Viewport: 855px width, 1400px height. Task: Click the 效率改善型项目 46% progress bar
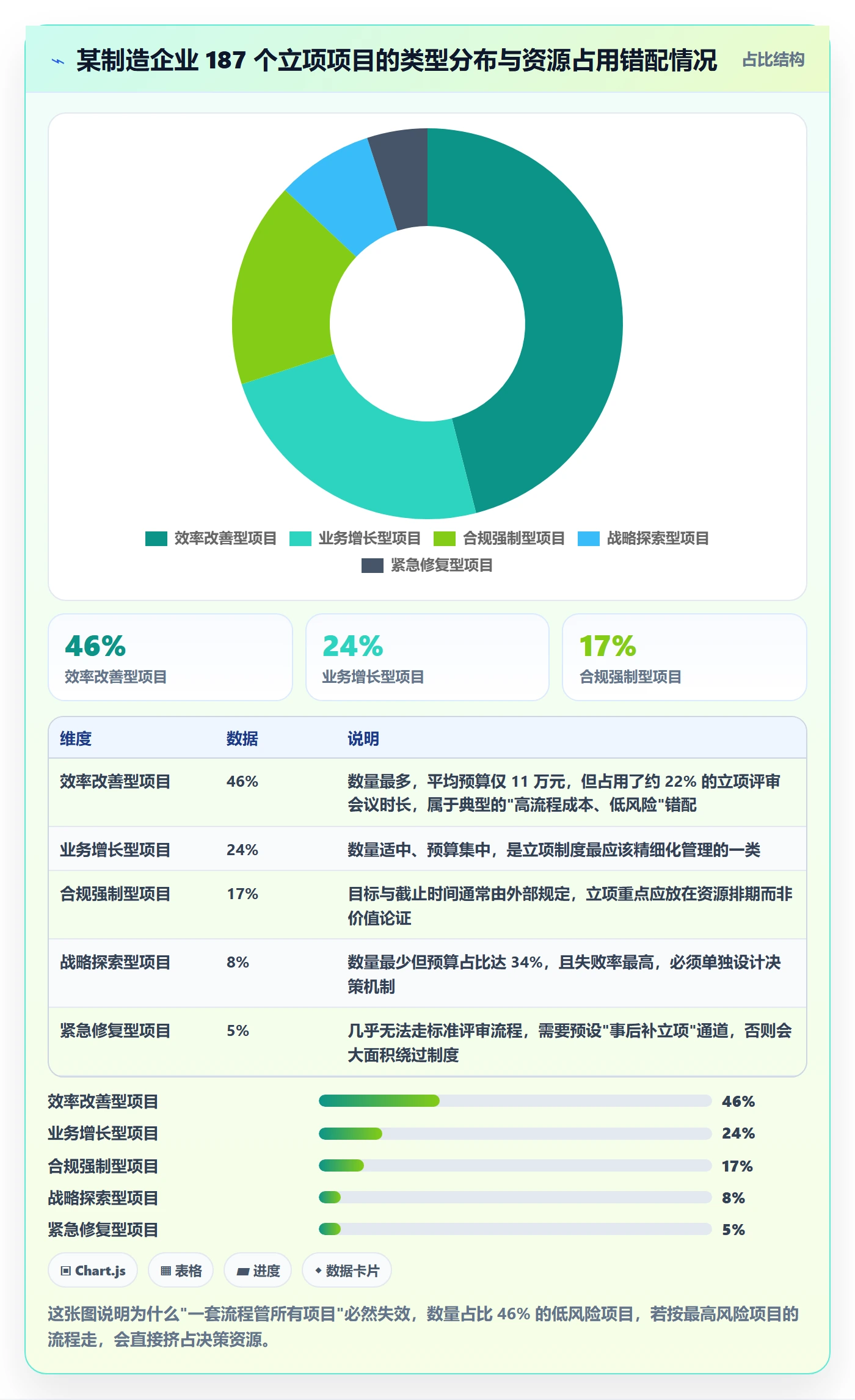pos(515,1101)
